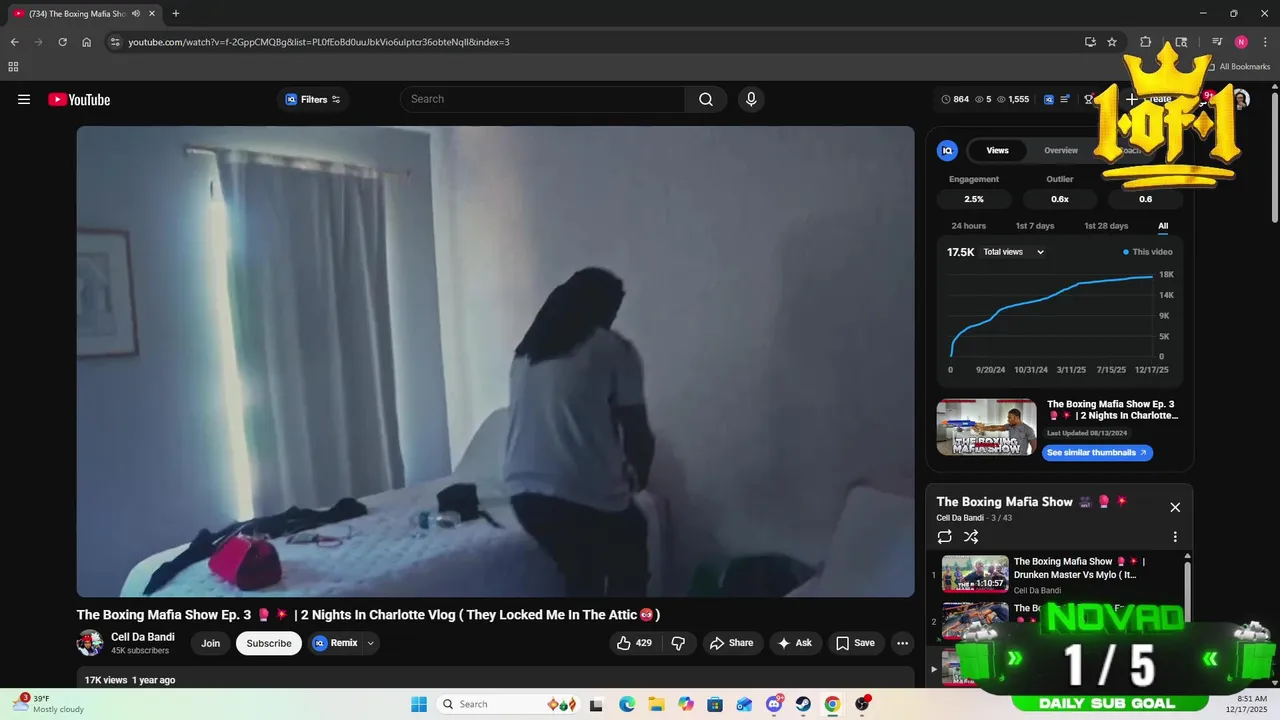Close The Boxing Mafia Show browser tab
This screenshot has height=720, width=1280.
pyautogui.click(x=152, y=14)
